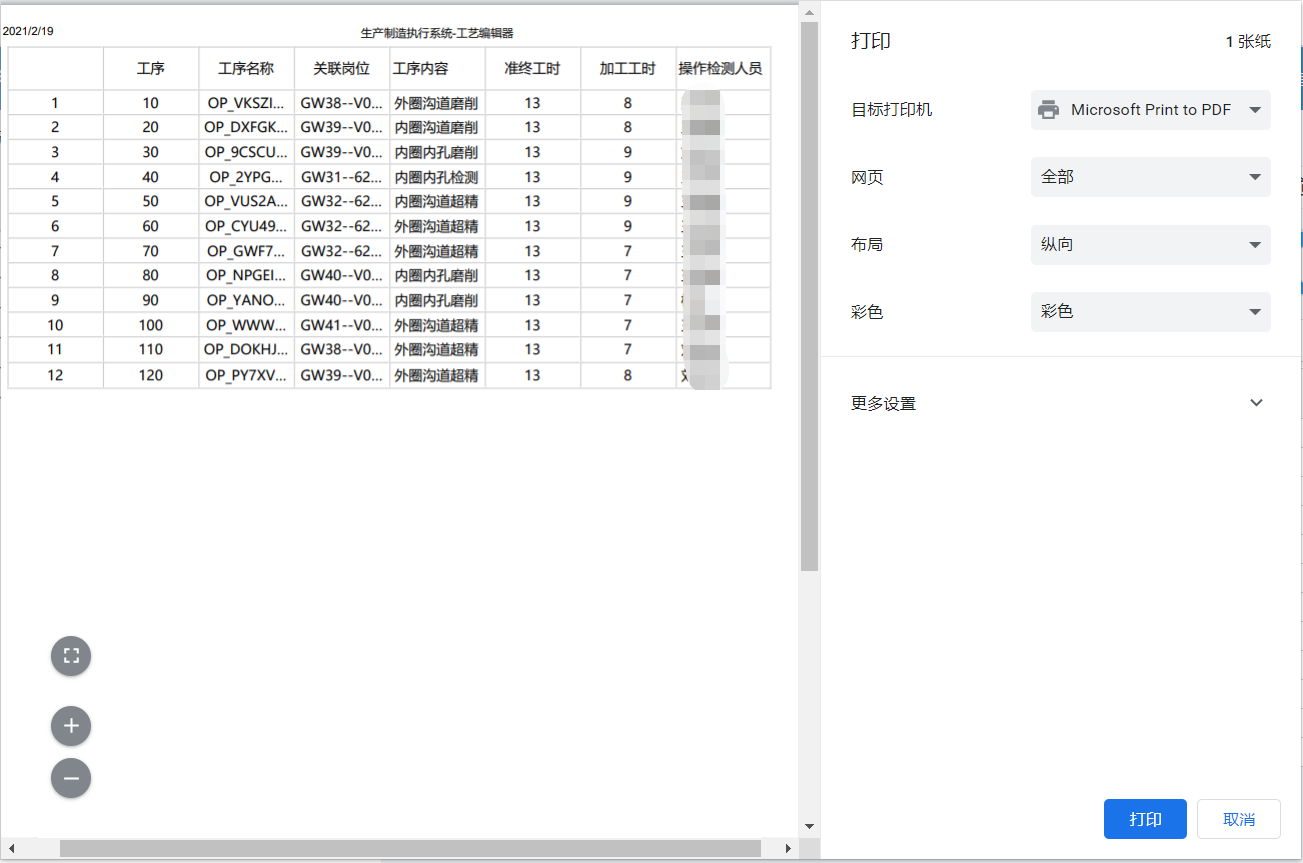
Task: Click the 工序 value 50 cell
Action: click(x=151, y=201)
